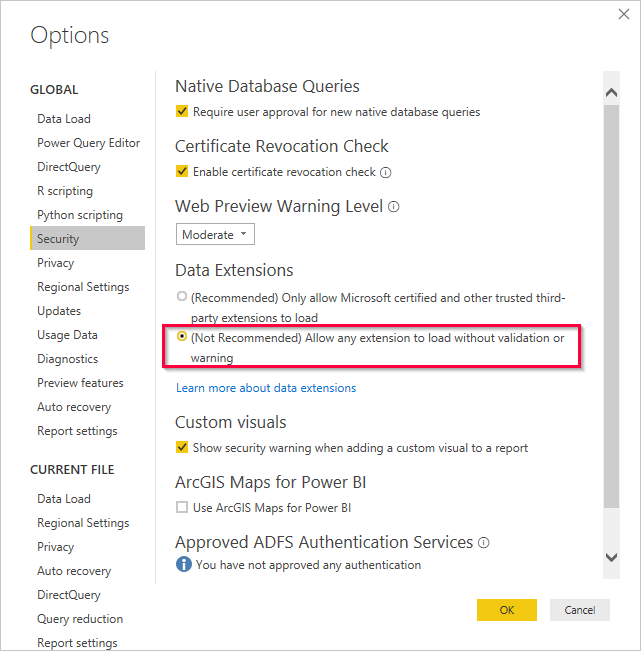
Task: Open Updates settings
Action: pos(59,311)
